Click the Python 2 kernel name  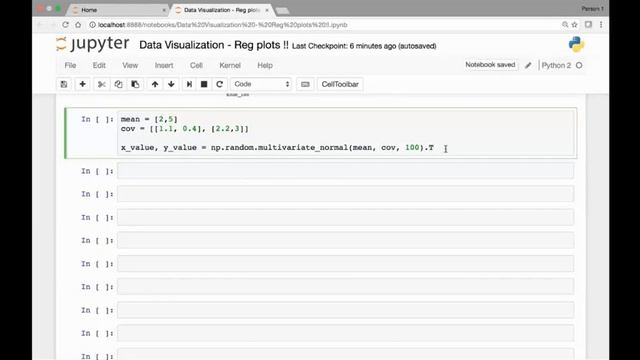point(556,65)
